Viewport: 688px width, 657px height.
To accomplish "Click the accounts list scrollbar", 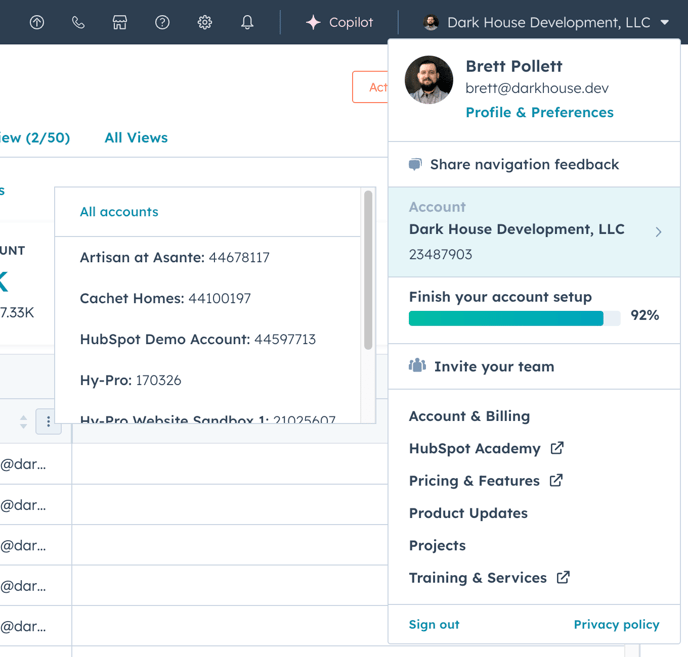I will tap(368, 270).
